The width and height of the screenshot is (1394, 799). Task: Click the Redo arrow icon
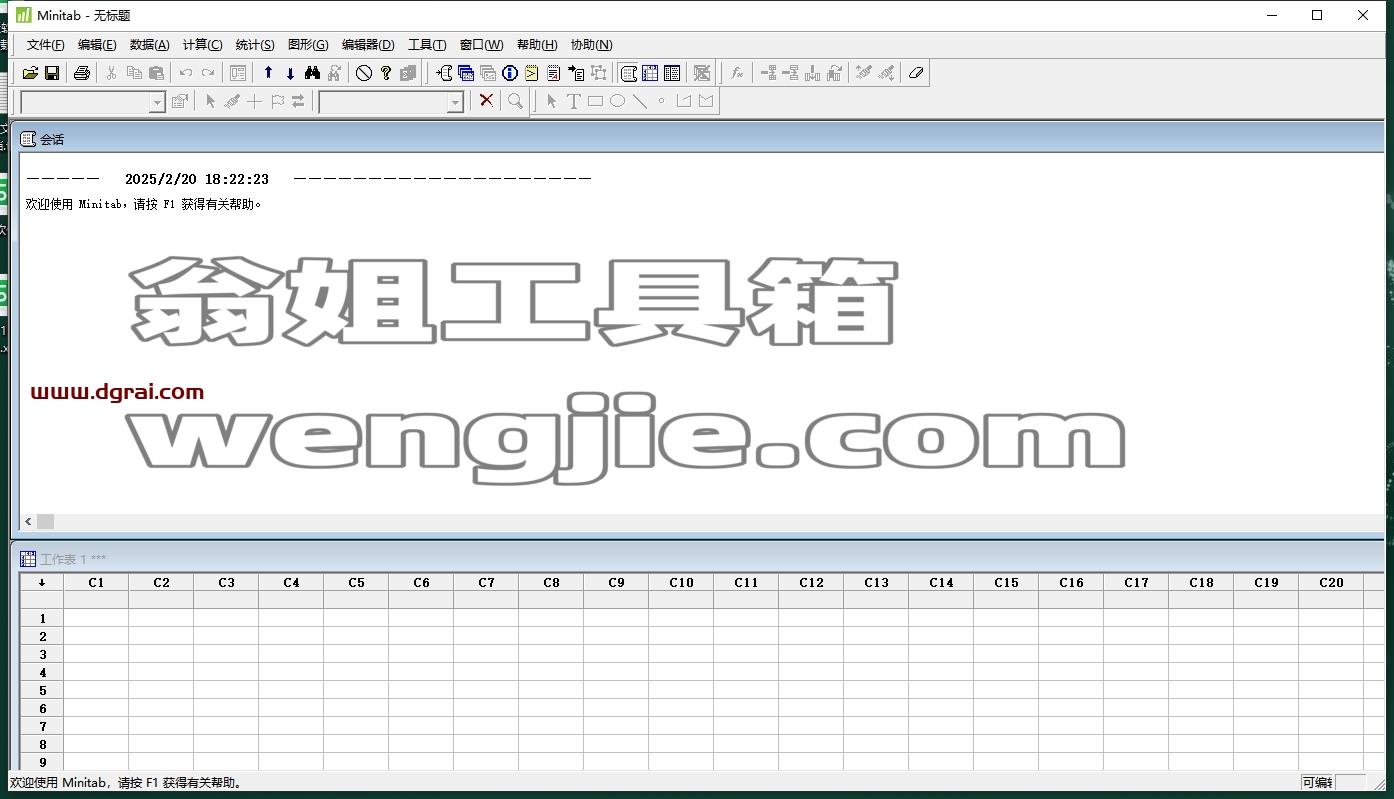207,73
